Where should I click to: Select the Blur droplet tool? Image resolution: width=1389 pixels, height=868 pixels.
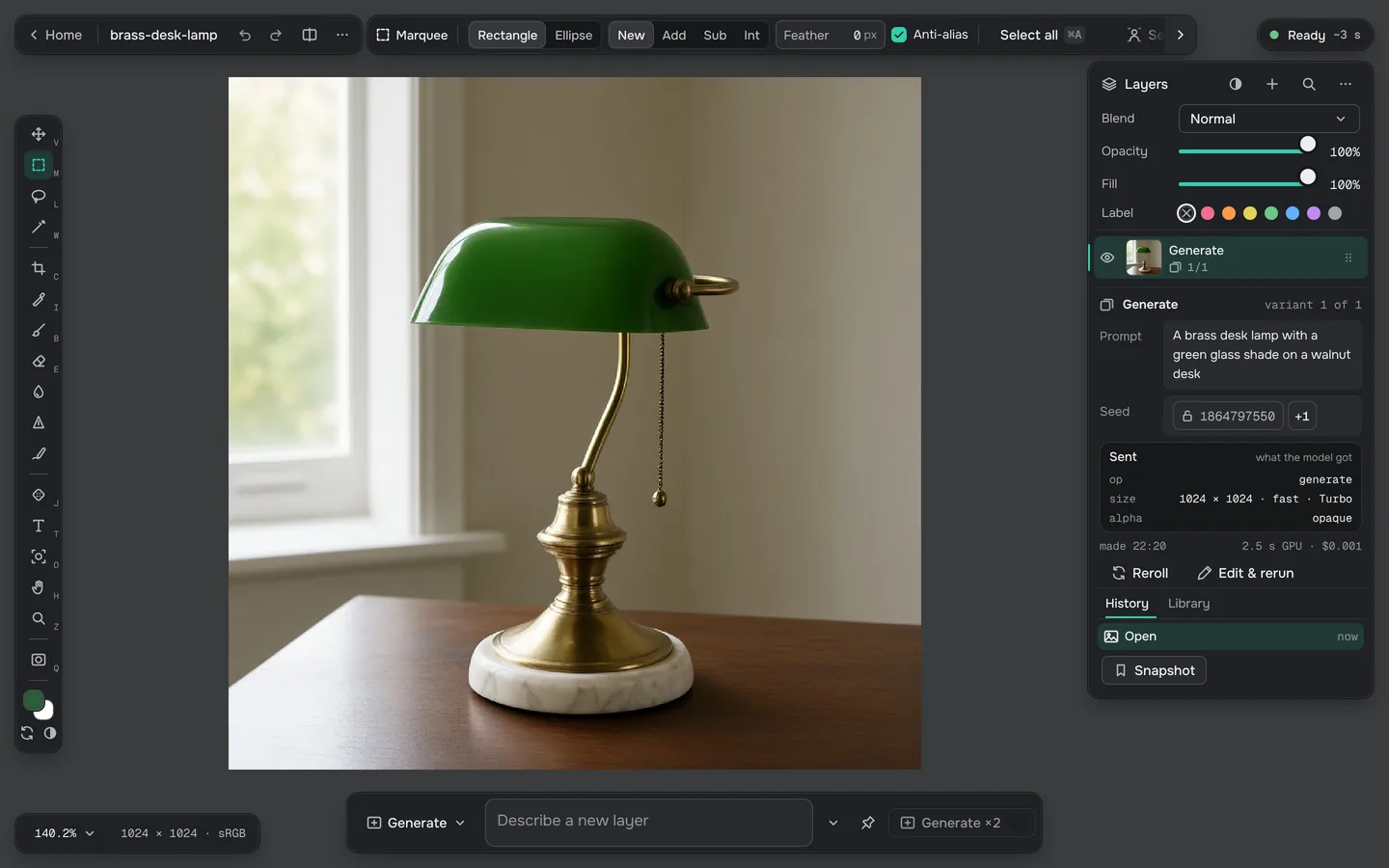coord(39,392)
